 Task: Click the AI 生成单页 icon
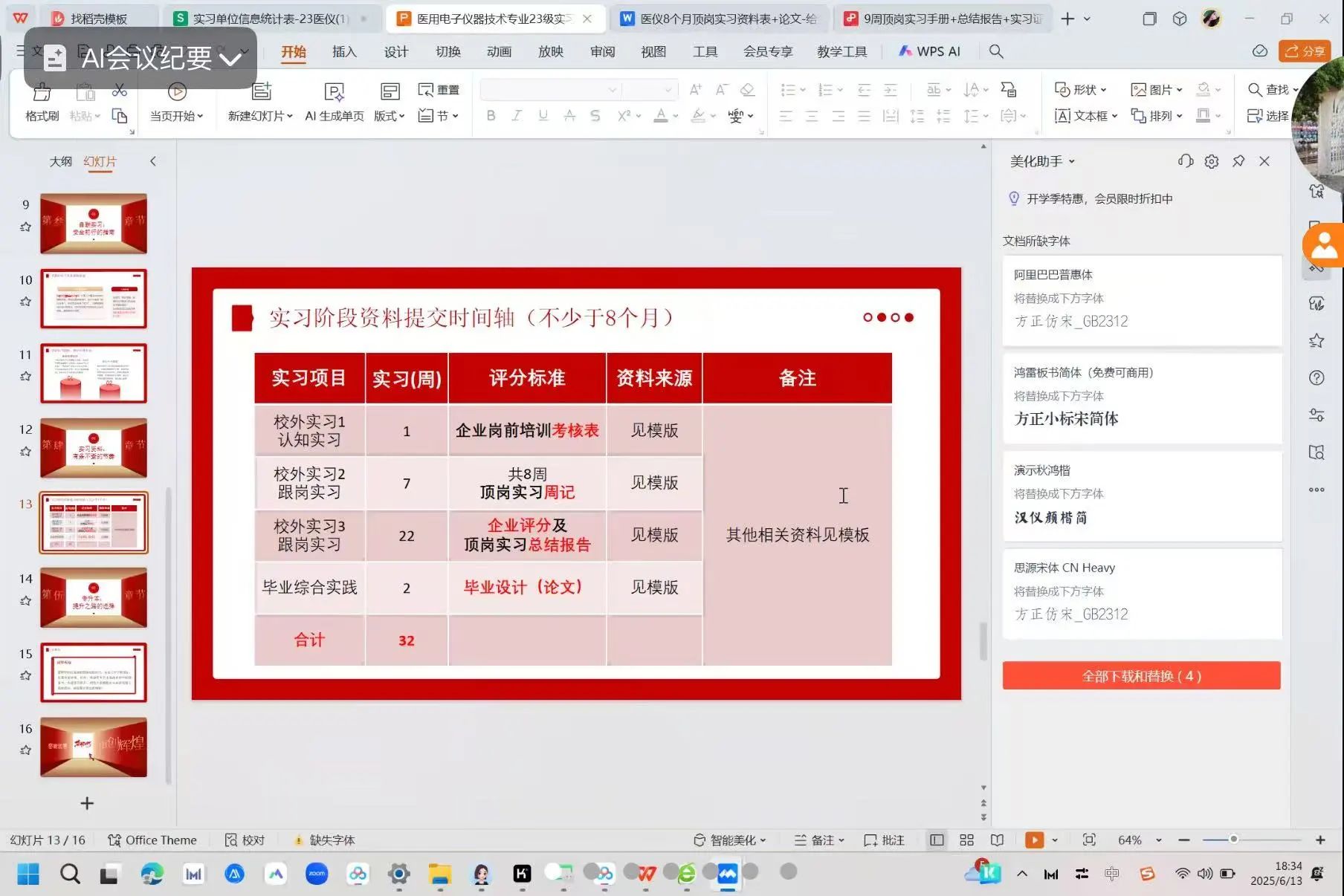click(x=334, y=93)
